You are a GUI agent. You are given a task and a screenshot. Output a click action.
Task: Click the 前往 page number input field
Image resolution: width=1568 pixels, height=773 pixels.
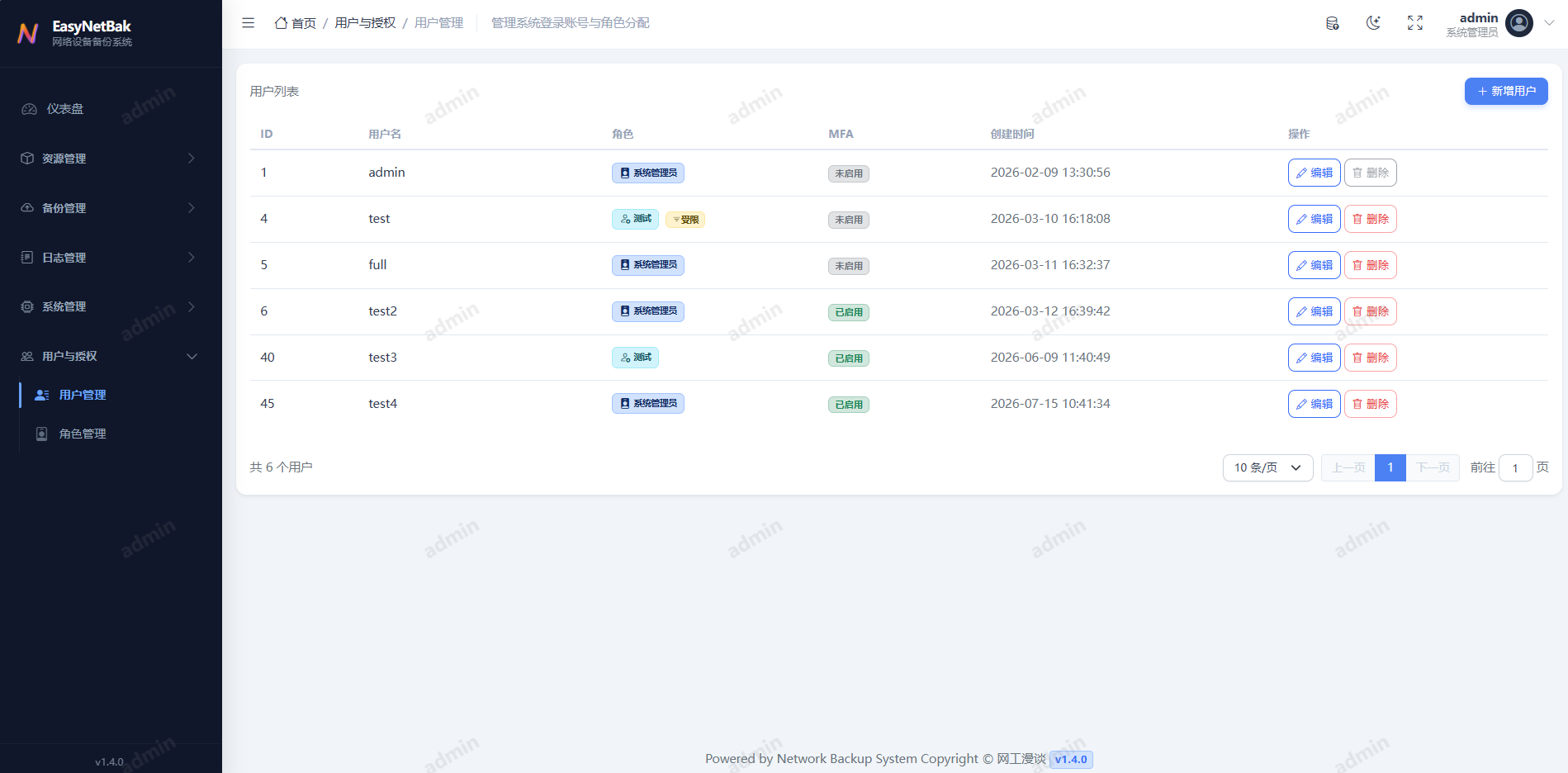[x=1515, y=467]
